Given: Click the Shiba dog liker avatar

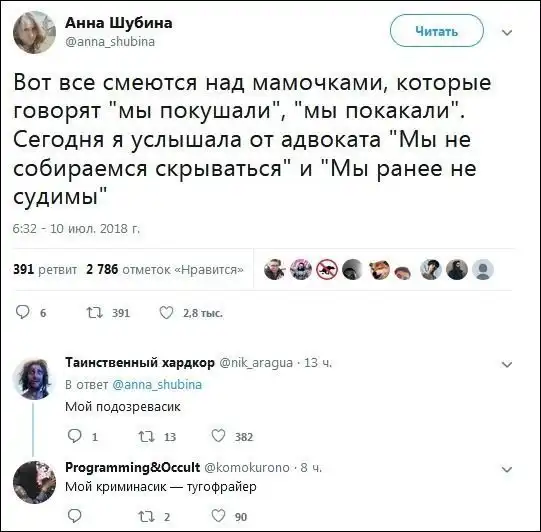Looking at the screenshot, I should click(378, 269).
